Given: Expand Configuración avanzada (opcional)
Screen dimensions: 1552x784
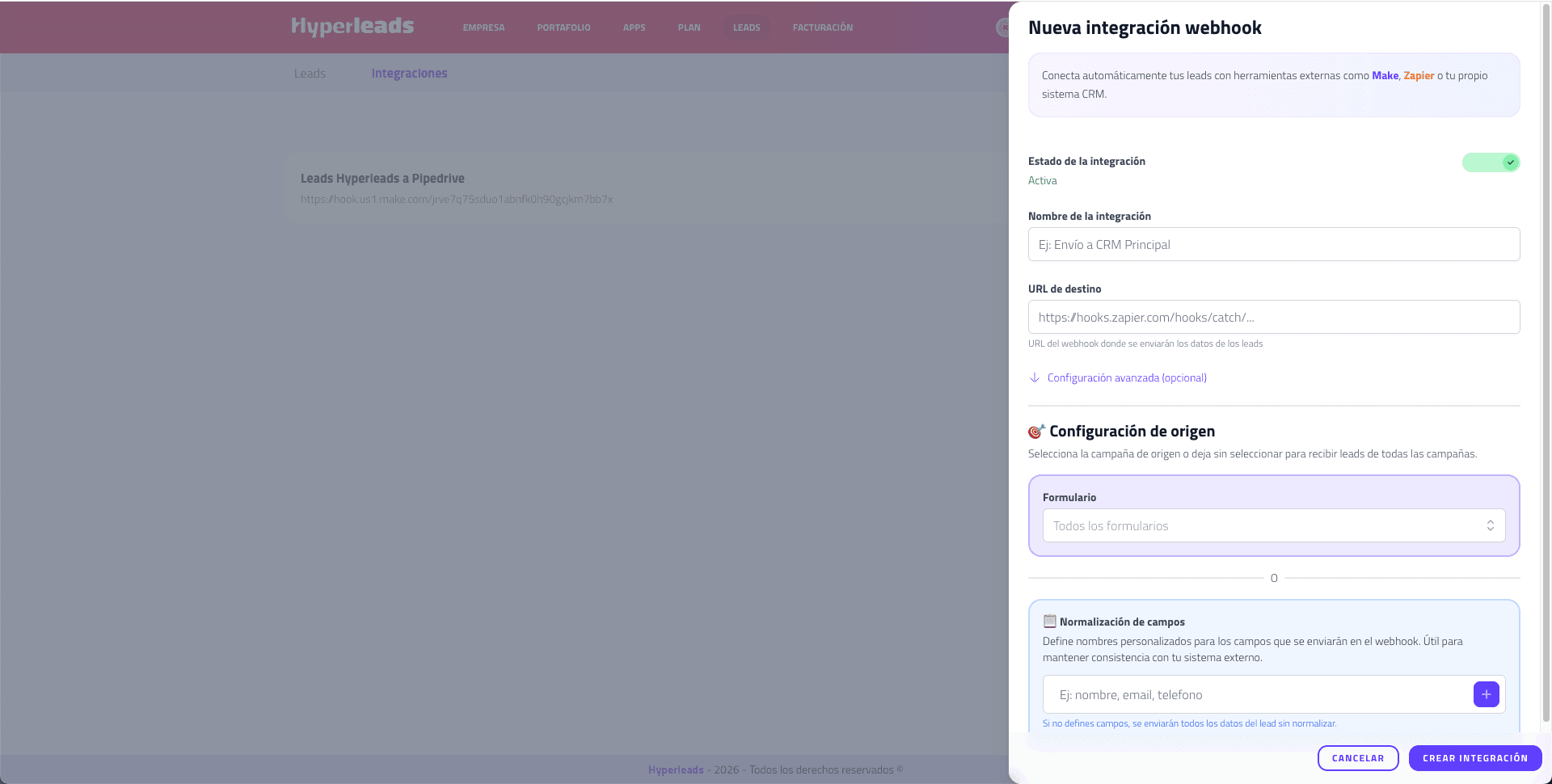Looking at the screenshot, I should click(1126, 377).
